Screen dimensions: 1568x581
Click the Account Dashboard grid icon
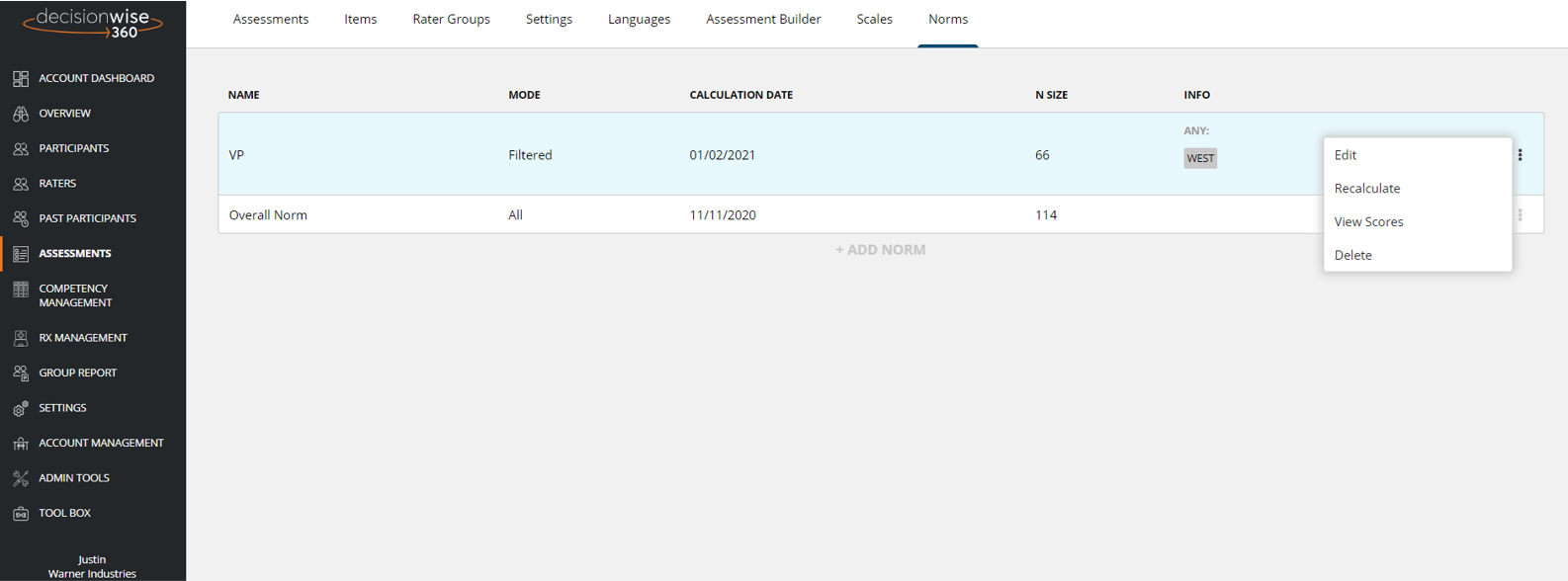[x=21, y=78]
